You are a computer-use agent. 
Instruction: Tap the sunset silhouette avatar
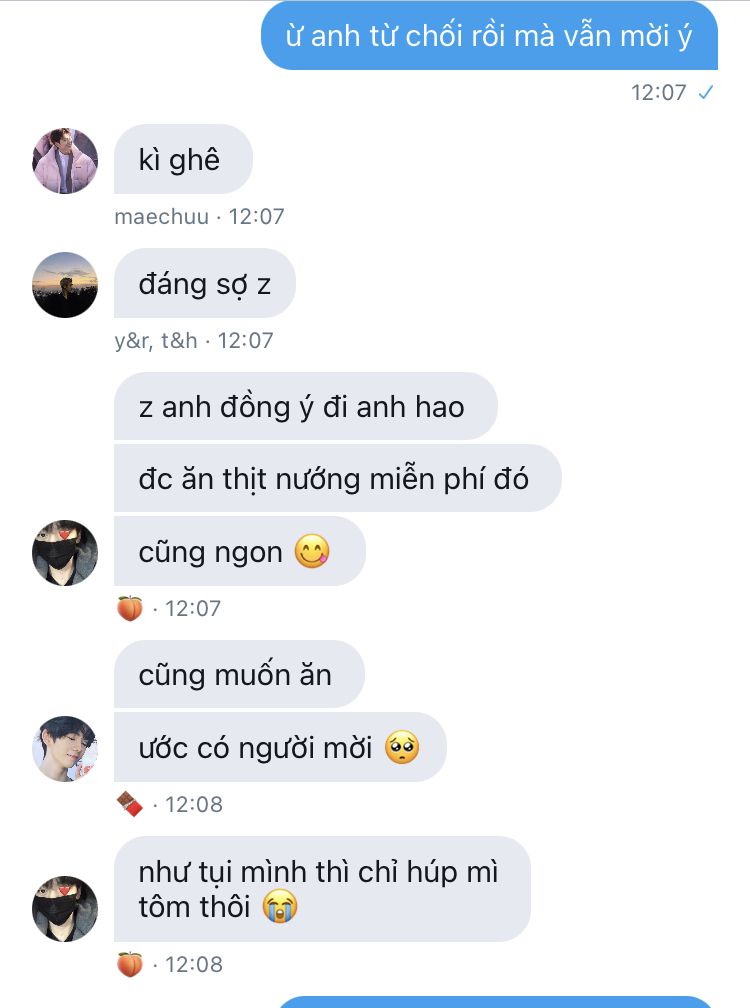click(65, 285)
